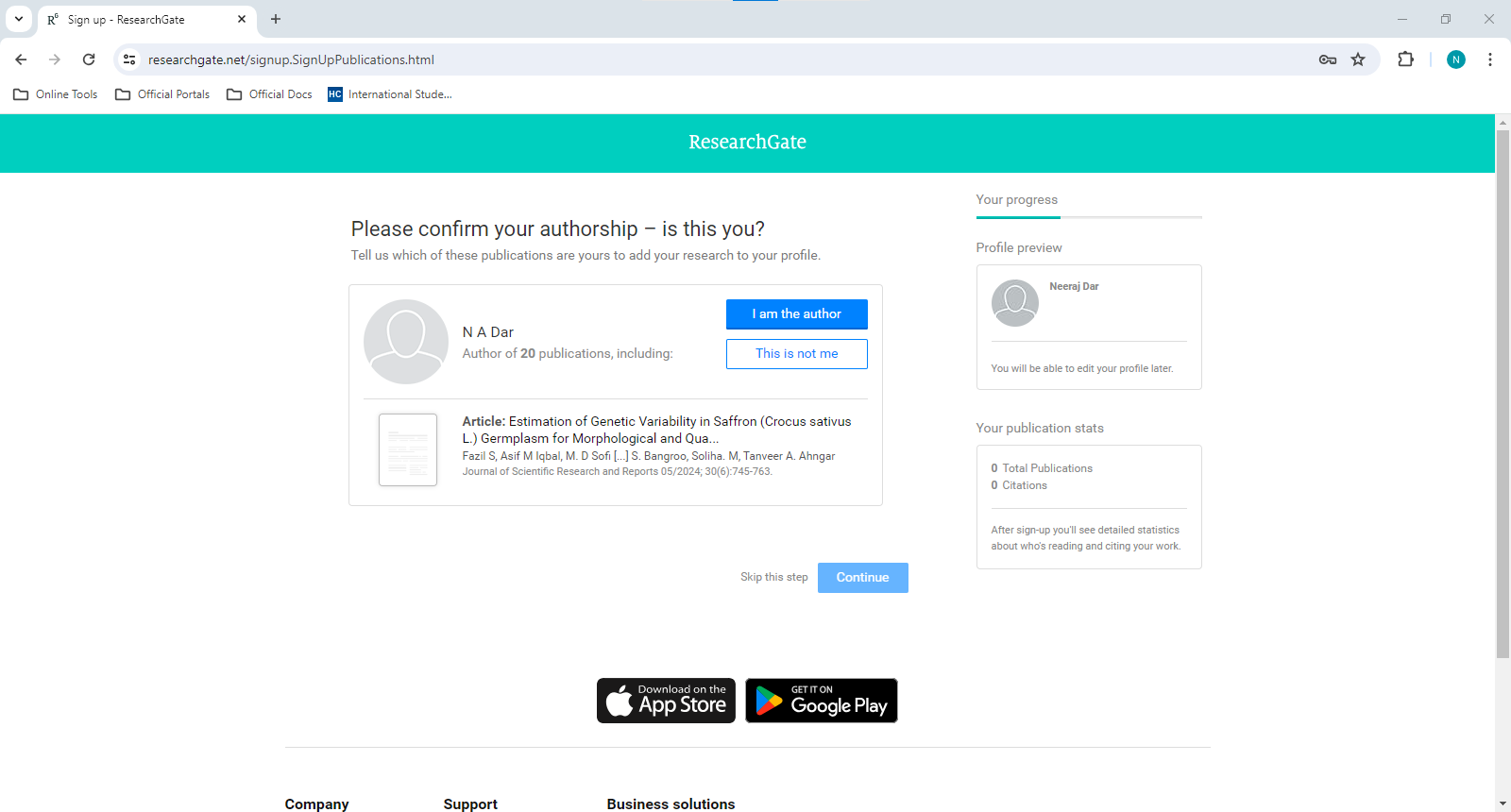Click the Journal of Scientific Research citation line
This screenshot has width=1511, height=812.
[x=617, y=472]
